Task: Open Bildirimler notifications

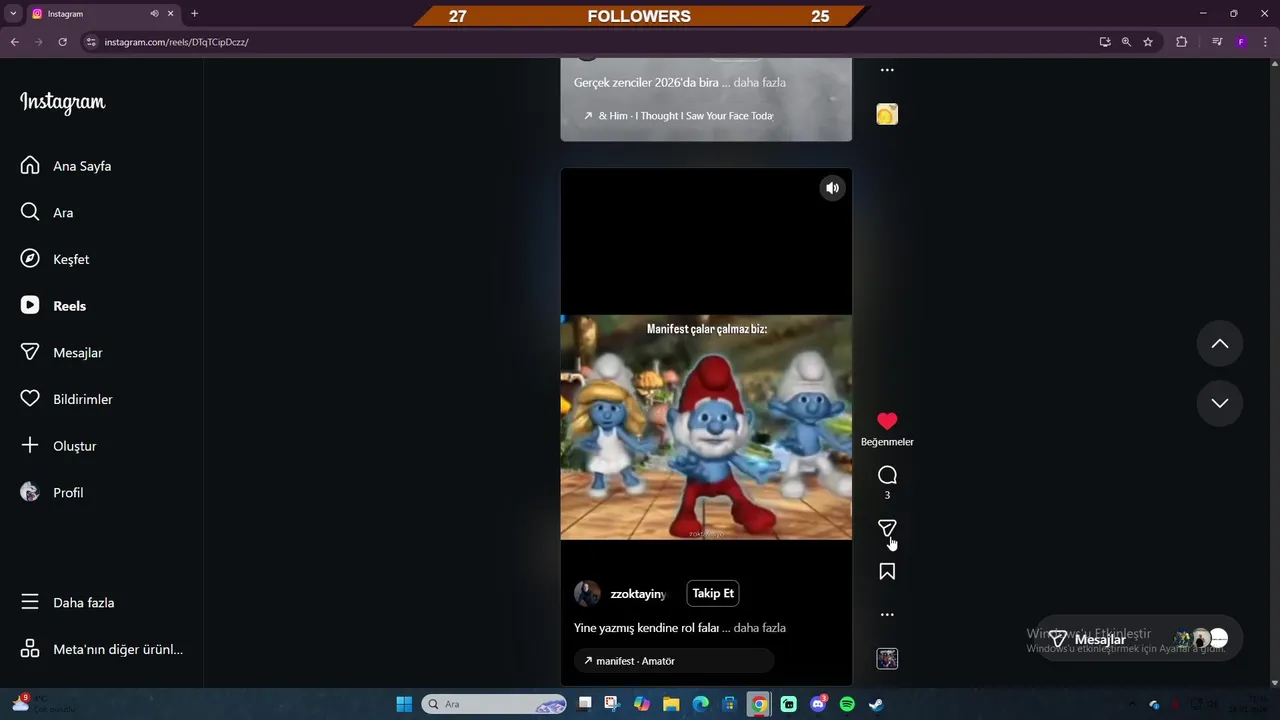Action: [67, 399]
